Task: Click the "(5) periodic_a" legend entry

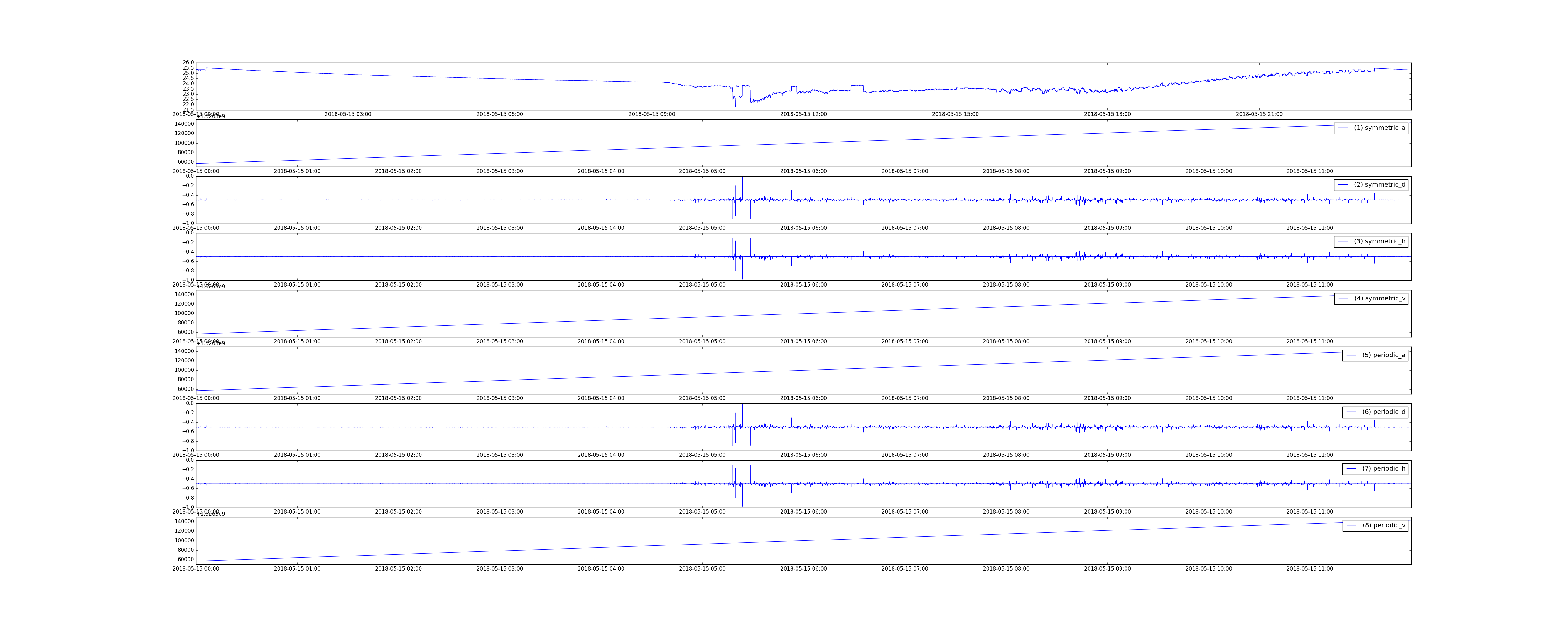Action: (x=1375, y=355)
